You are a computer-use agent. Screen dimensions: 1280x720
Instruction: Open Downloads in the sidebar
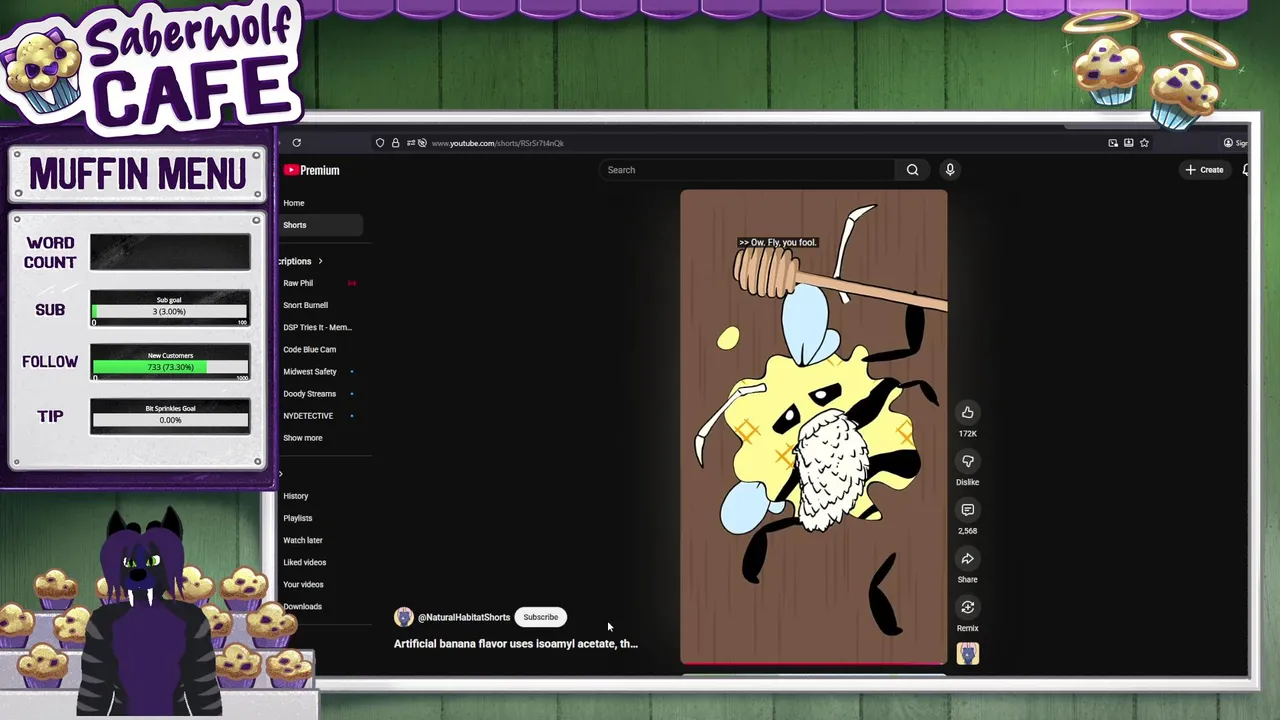click(x=302, y=606)
